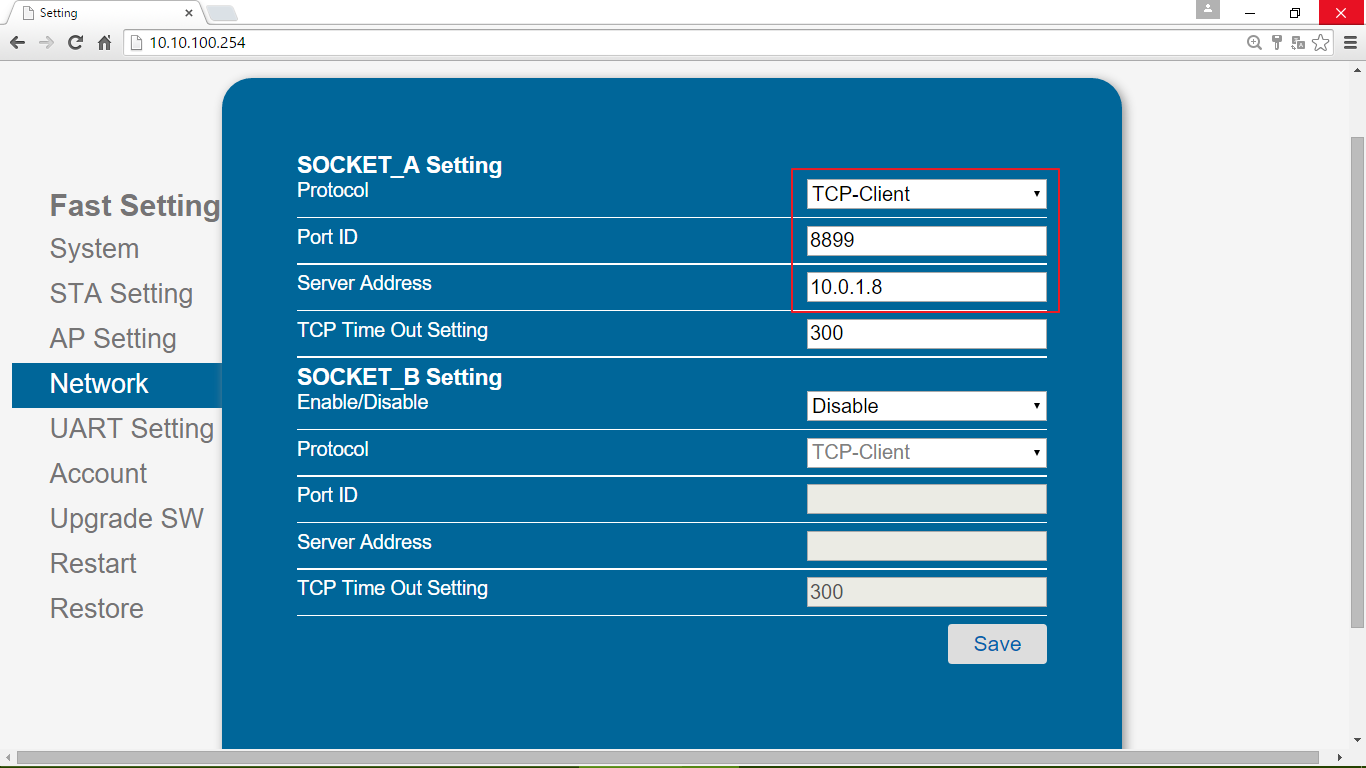Click the SOCKET_A TCP Time Out Setting label

click(392, 330)
